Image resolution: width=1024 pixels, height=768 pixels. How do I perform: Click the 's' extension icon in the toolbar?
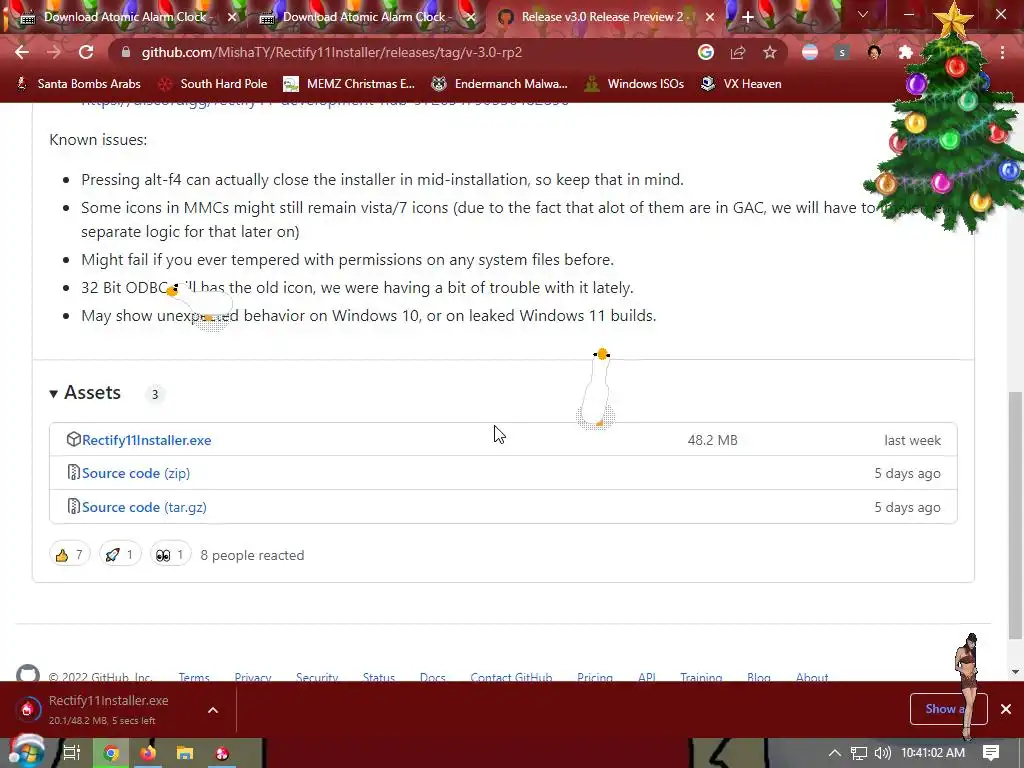point(842,52)
